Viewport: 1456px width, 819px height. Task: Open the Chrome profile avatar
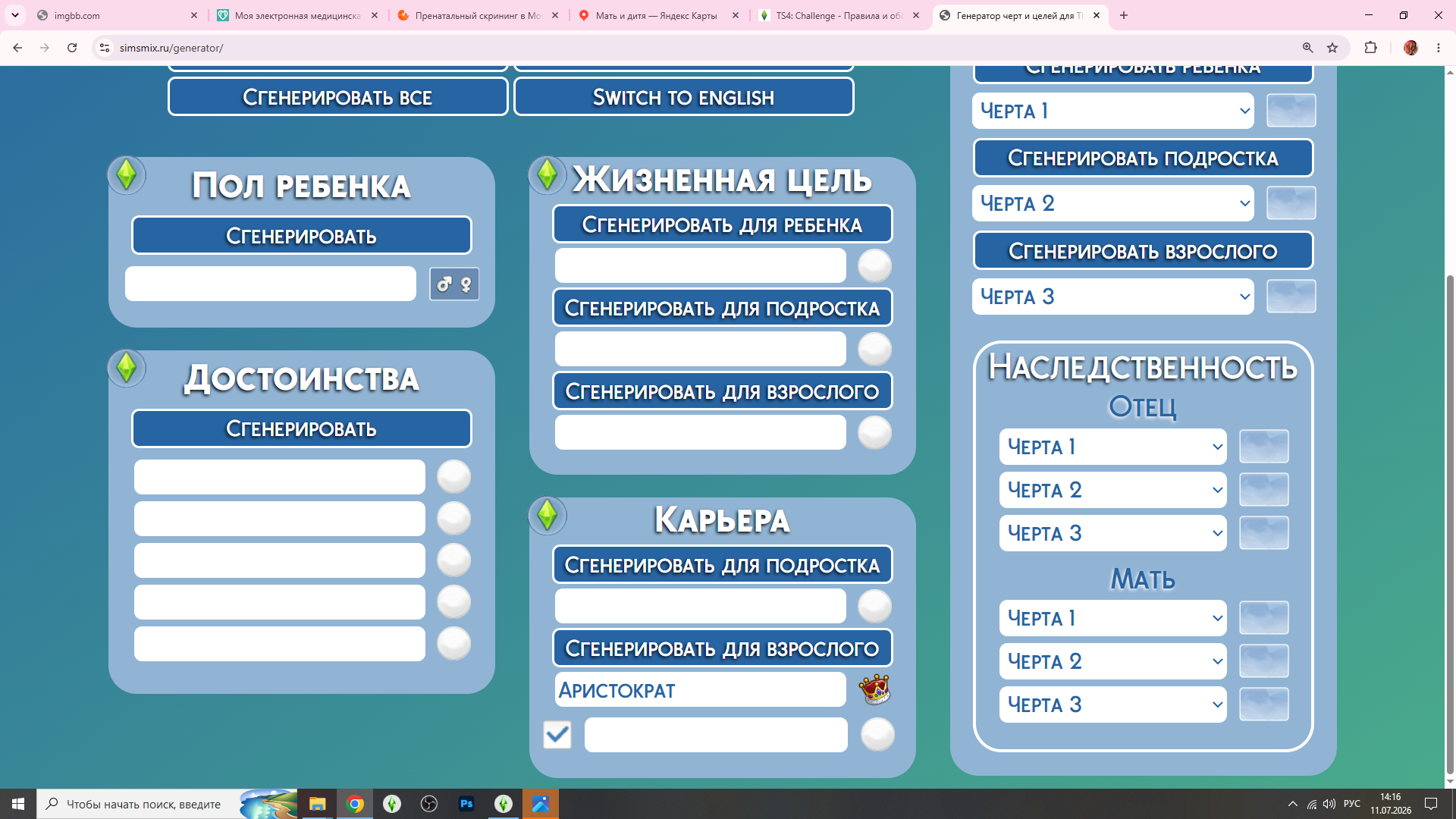pyautogui.click(x=1410, y=48)
